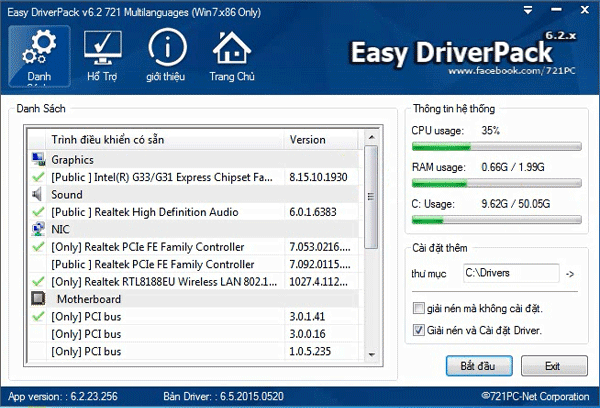Click the driver list scroll up arrow

coord(371,137)
